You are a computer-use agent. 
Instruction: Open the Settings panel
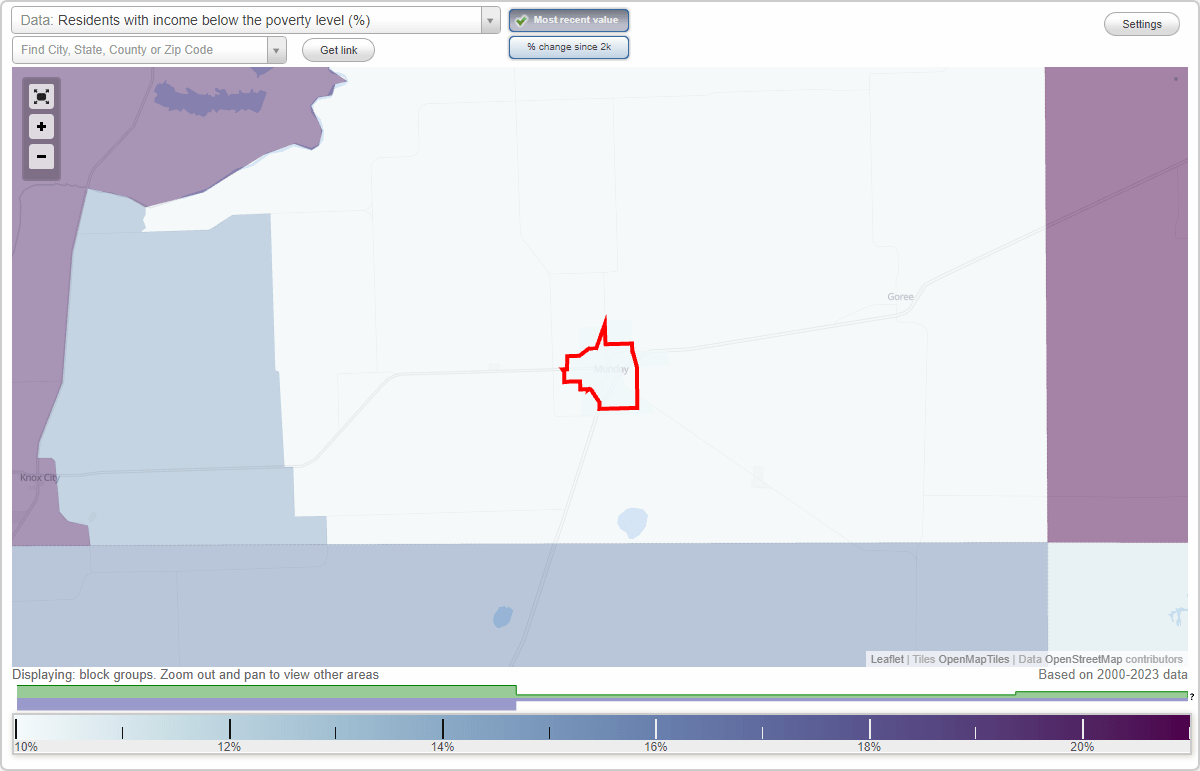(x=1141, y=23)
